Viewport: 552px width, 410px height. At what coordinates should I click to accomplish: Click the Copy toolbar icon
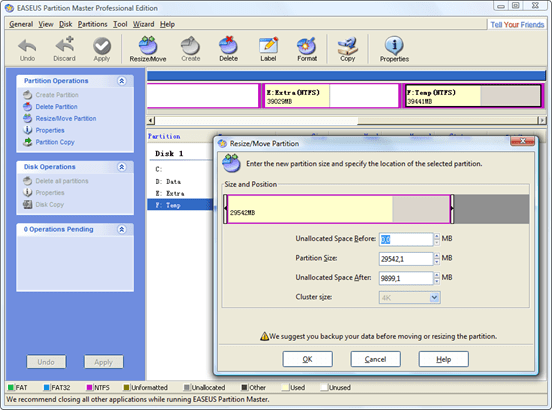point(347,46)
